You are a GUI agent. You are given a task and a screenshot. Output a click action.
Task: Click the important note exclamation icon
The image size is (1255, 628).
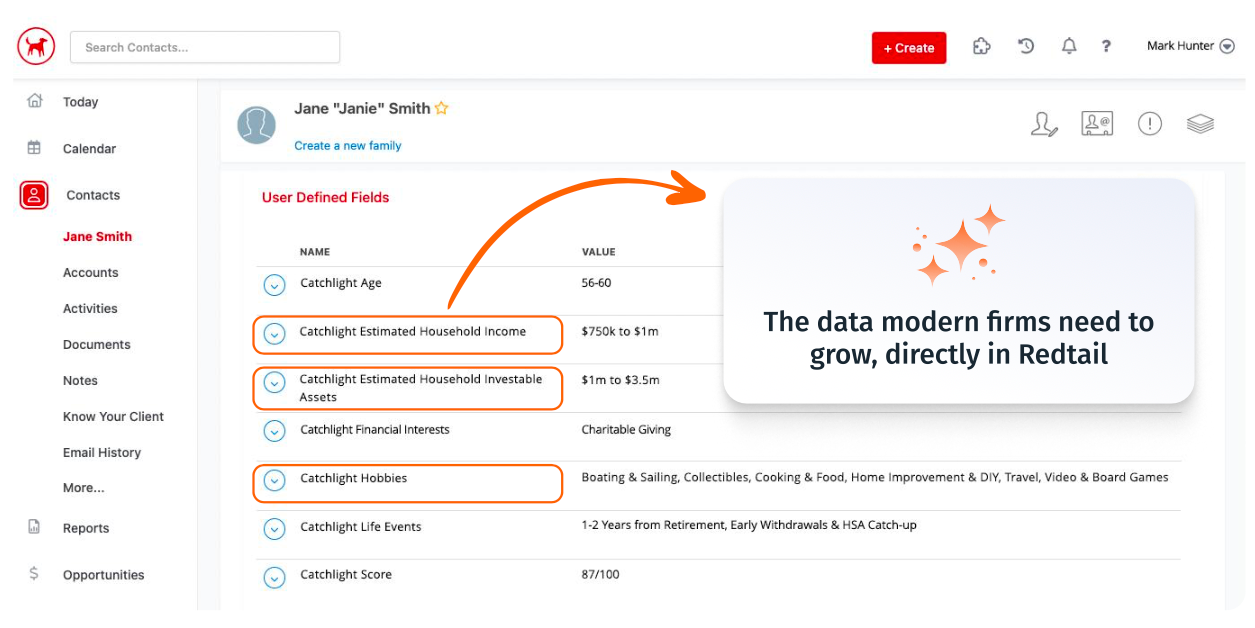click(x=1149, y=124)
